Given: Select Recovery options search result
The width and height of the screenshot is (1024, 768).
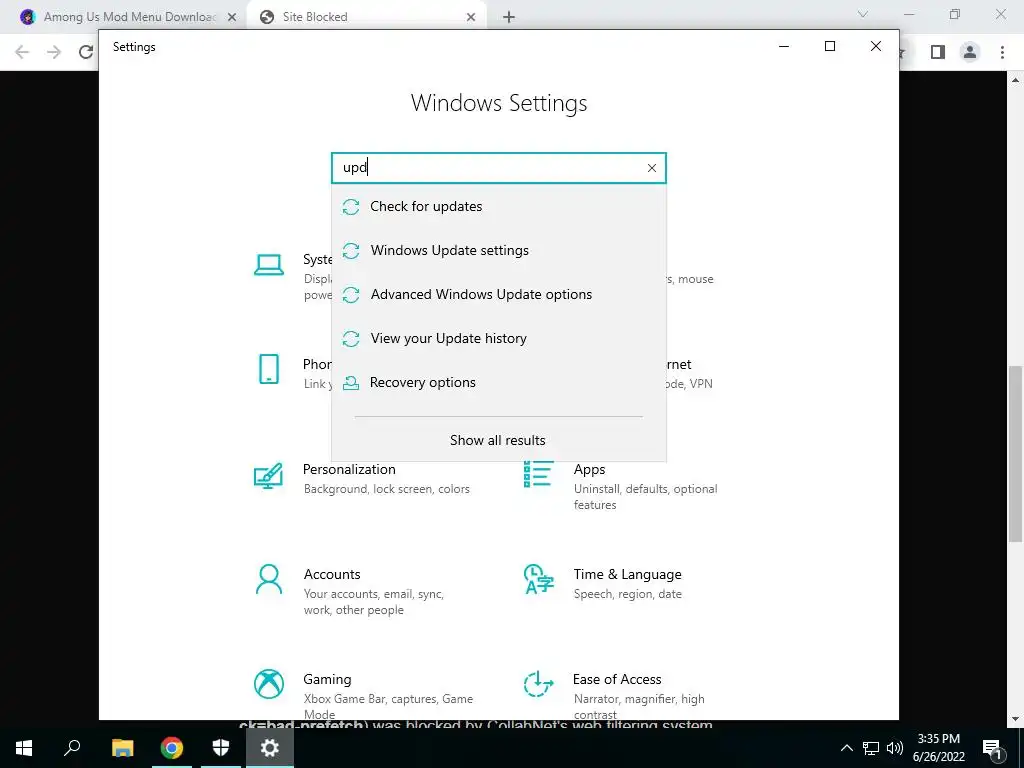Looking at the screenshot, I should click(498, 382).
